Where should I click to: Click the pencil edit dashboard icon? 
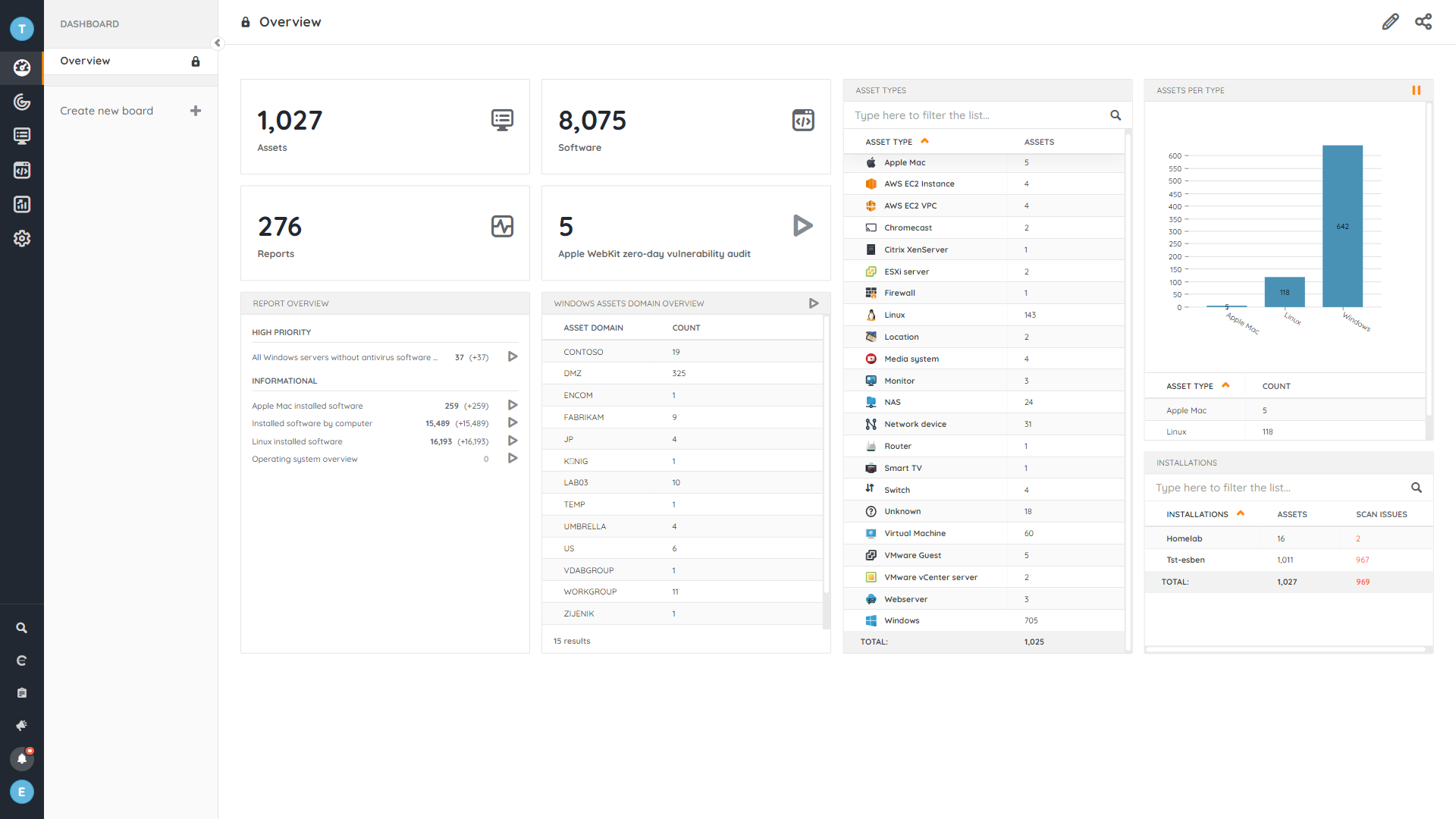(x=1390, y=22)
